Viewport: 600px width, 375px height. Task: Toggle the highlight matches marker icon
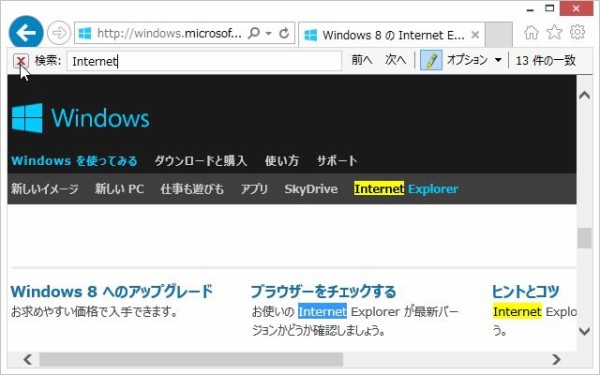point(431,60)
